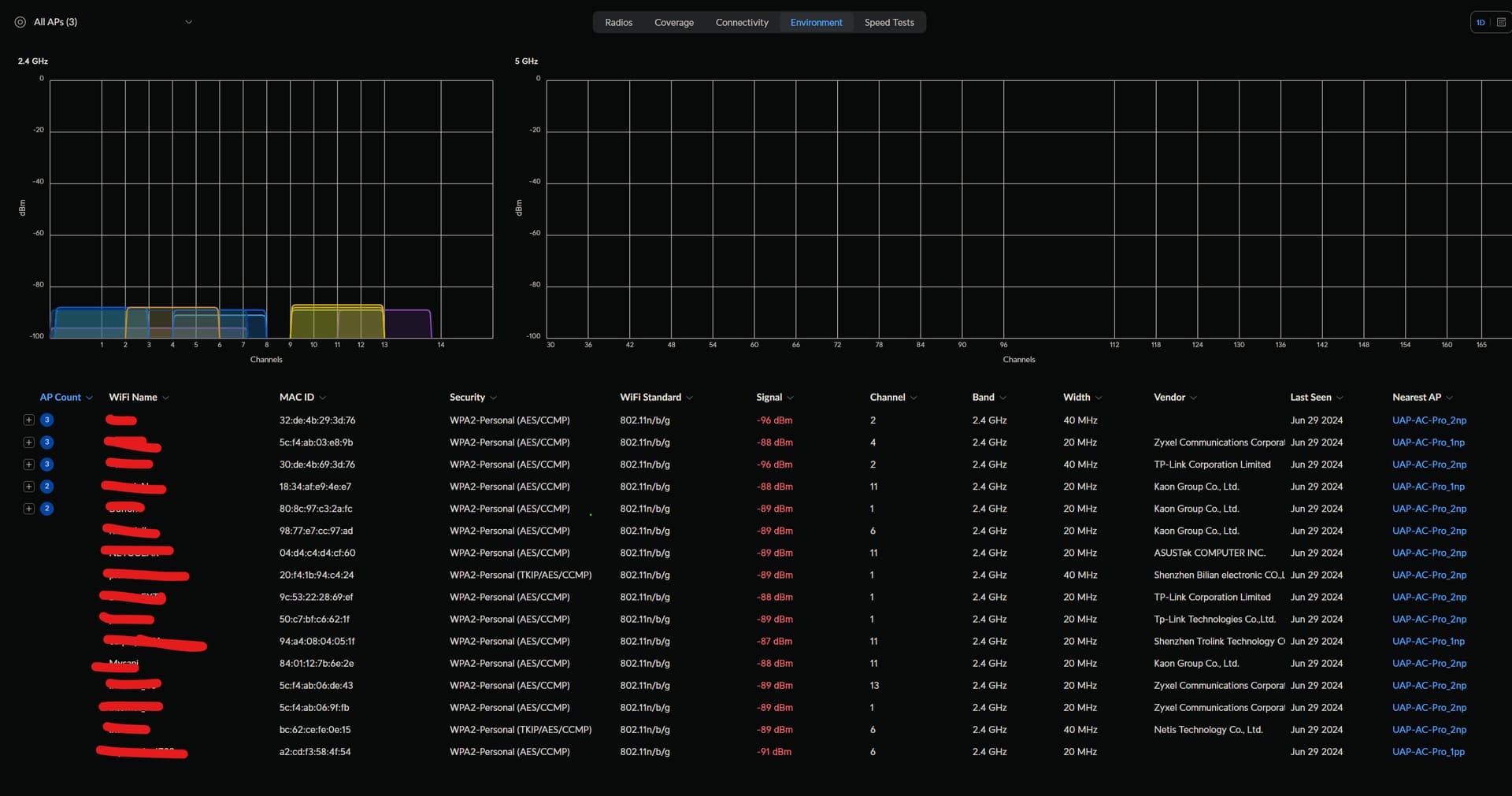Select the row with MAC a2:cd:f3:58:4f:54
The height and width of the screenshot is (796, 1512).
coord(315,752)
